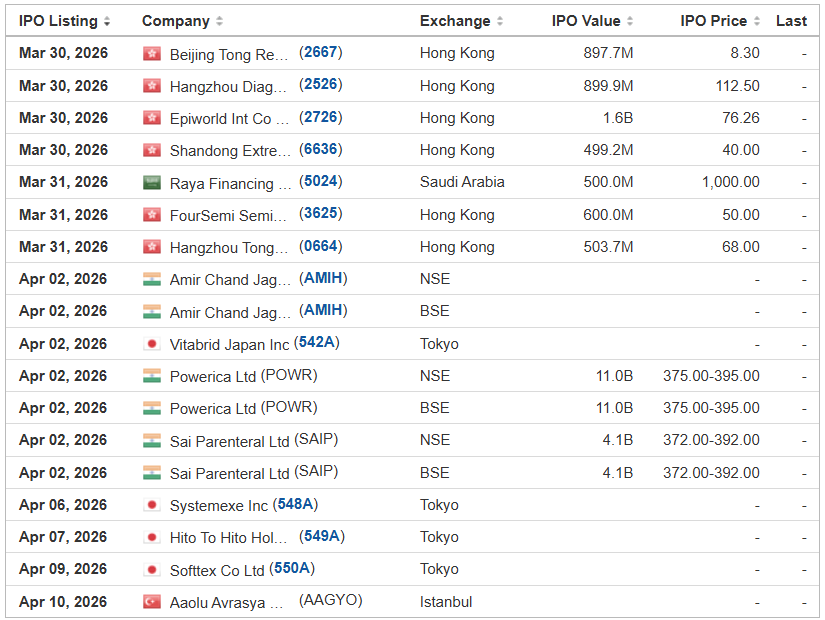Open AMIH ticker link in NSE row
The width and height of the screenshot is (825, 620).
pyautogui.click(x=323, y=278)
